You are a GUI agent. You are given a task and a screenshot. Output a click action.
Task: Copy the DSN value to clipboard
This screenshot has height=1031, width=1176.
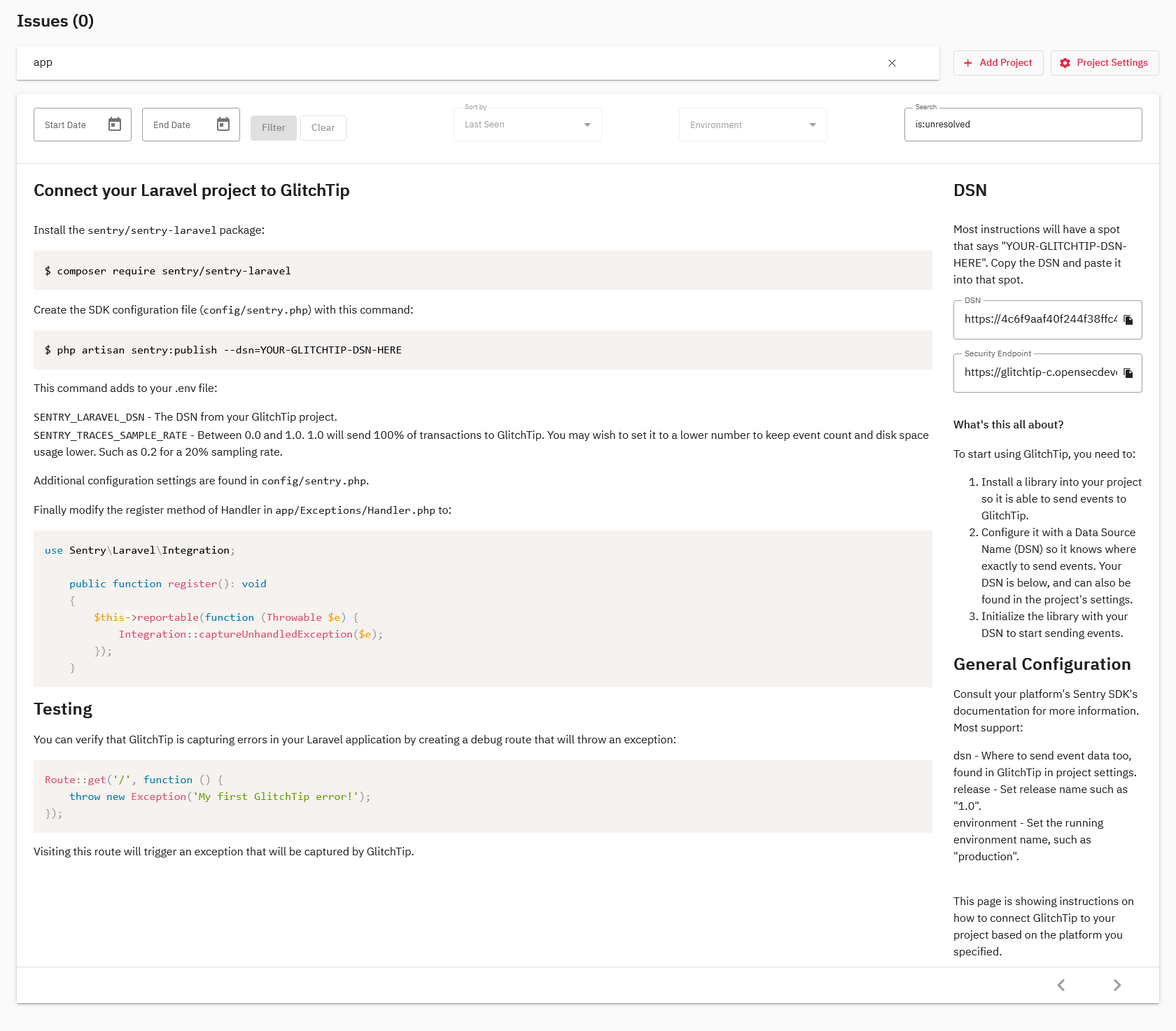pos(1128,320)
